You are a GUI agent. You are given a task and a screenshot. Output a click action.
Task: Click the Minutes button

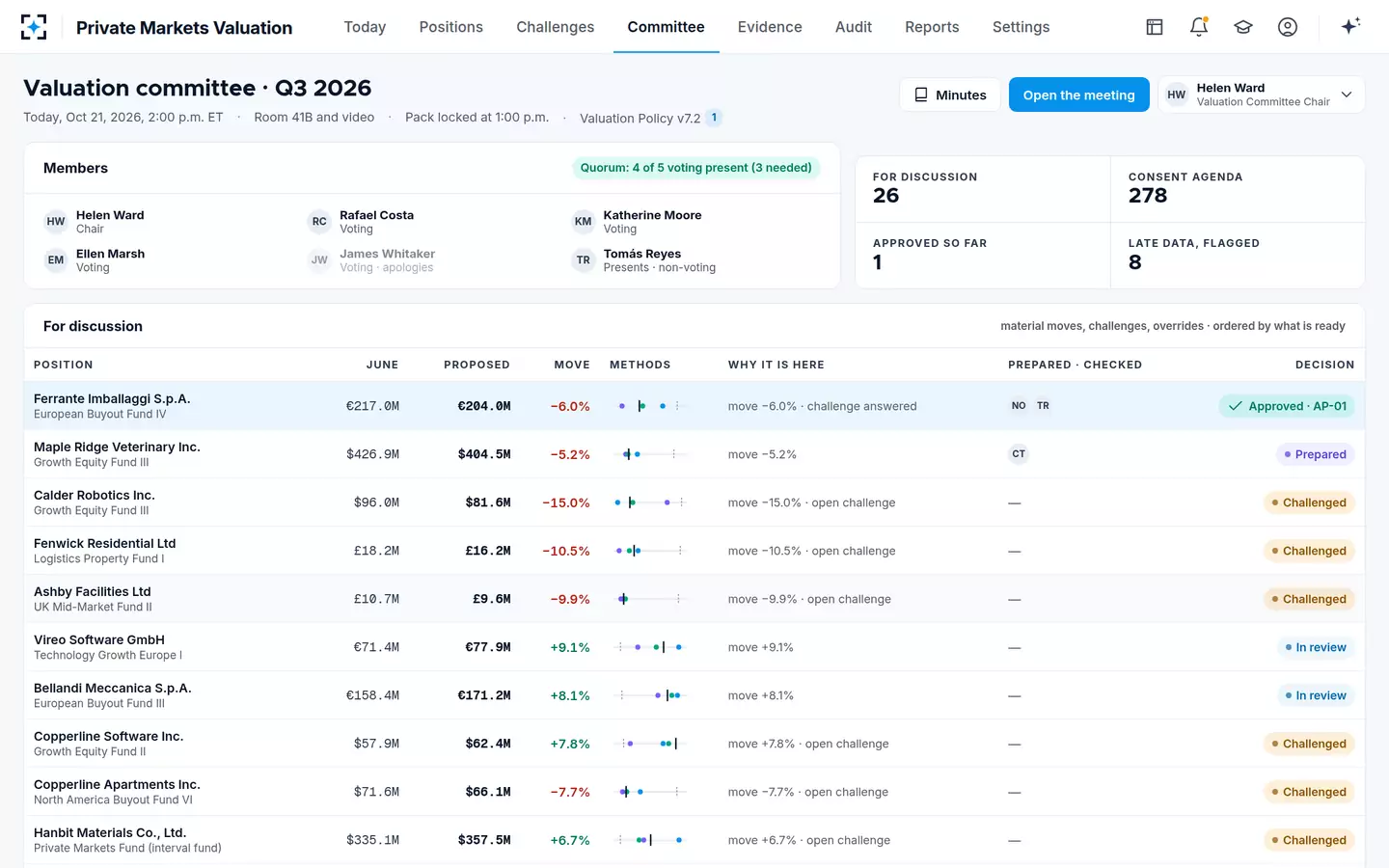coord(950,95)
